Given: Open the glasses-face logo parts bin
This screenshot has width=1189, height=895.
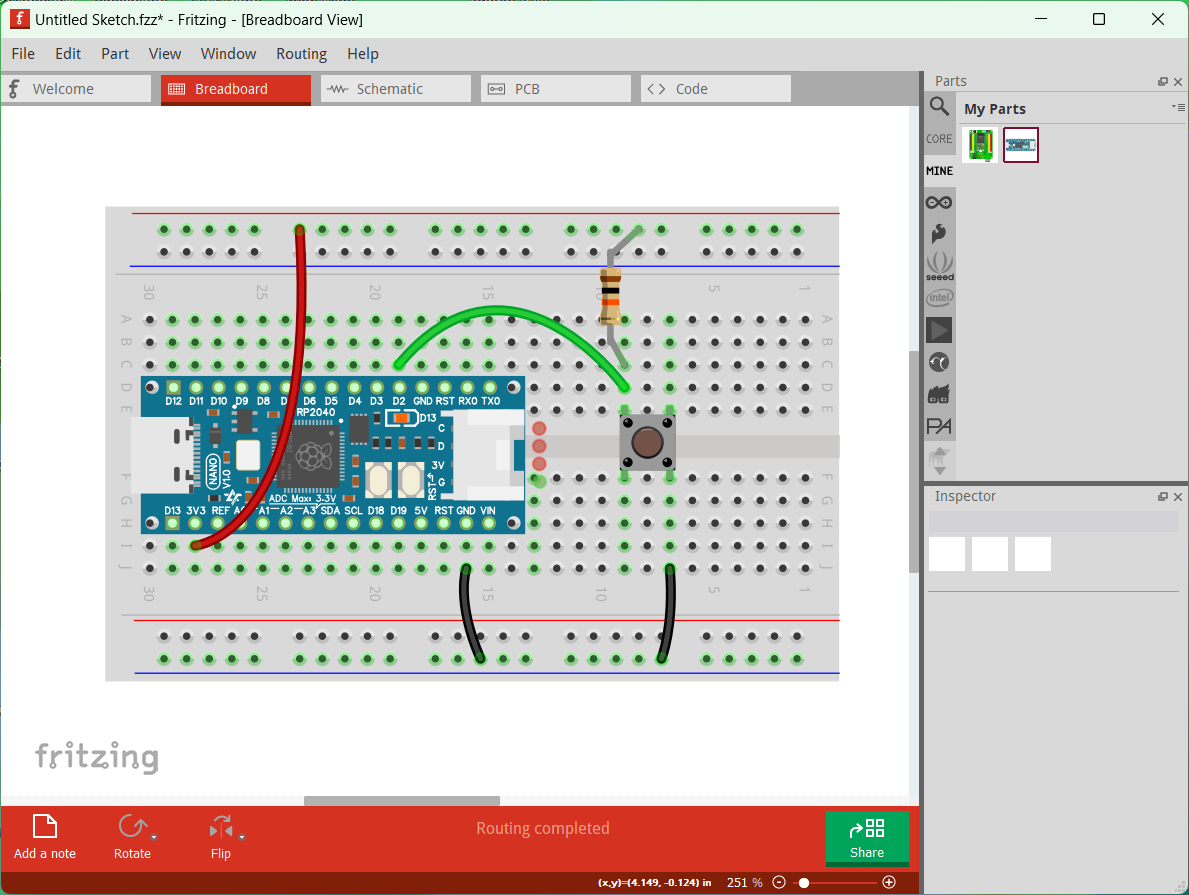Looking at the screenshot, I should [939, 394].
